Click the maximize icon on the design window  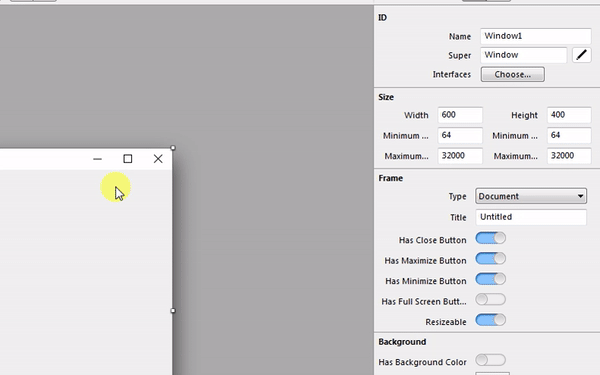(128, 159)
